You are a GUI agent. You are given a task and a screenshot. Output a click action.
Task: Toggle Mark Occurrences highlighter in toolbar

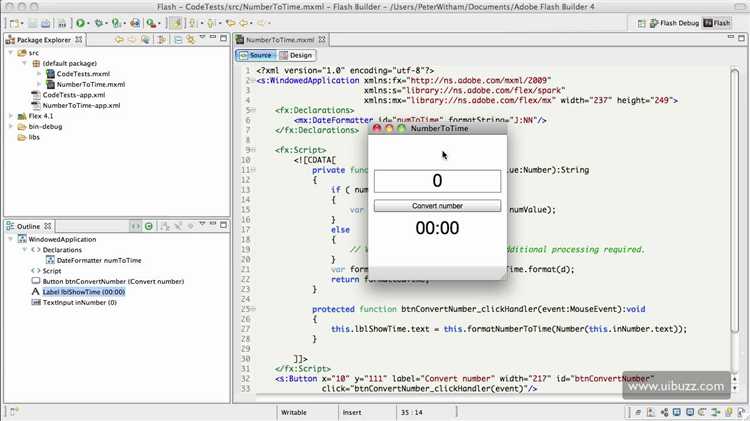pos(176,23)
